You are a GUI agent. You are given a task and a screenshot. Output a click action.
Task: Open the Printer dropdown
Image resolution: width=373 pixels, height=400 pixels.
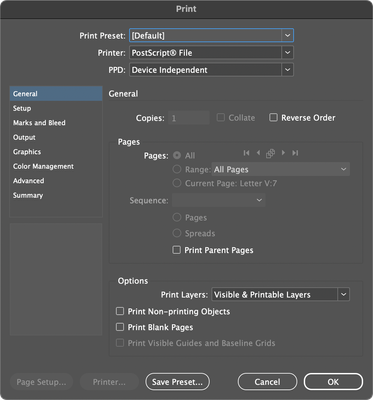pyautogui.click(x=211, y=53)
